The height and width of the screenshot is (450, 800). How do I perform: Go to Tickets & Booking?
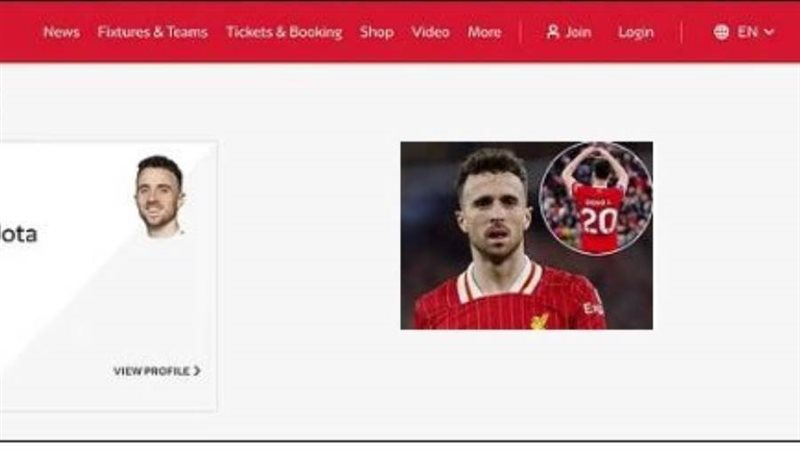284,32
